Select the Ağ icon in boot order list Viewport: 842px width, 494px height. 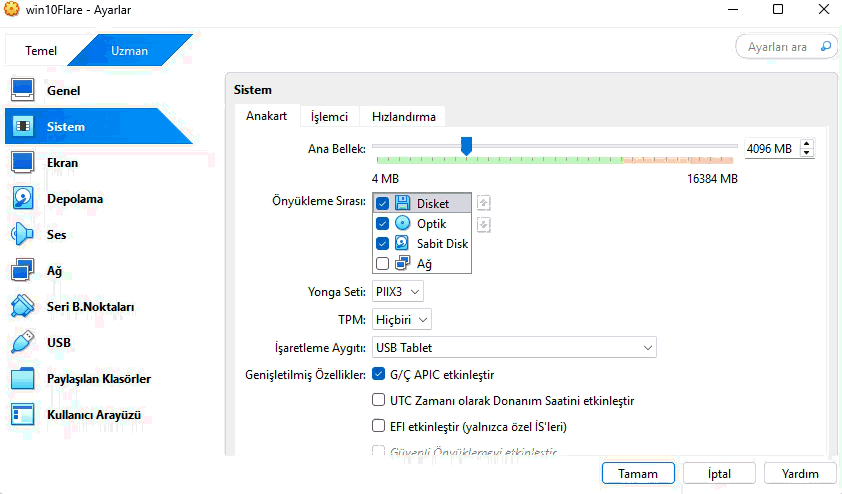click(x=402, y=263)
